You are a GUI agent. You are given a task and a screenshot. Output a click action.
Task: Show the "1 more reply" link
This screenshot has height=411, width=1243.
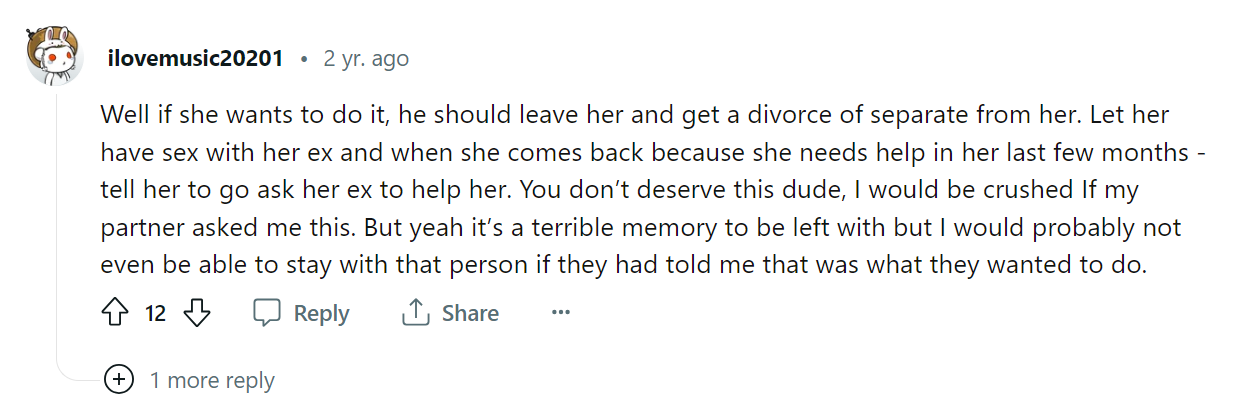click(212, 380)
